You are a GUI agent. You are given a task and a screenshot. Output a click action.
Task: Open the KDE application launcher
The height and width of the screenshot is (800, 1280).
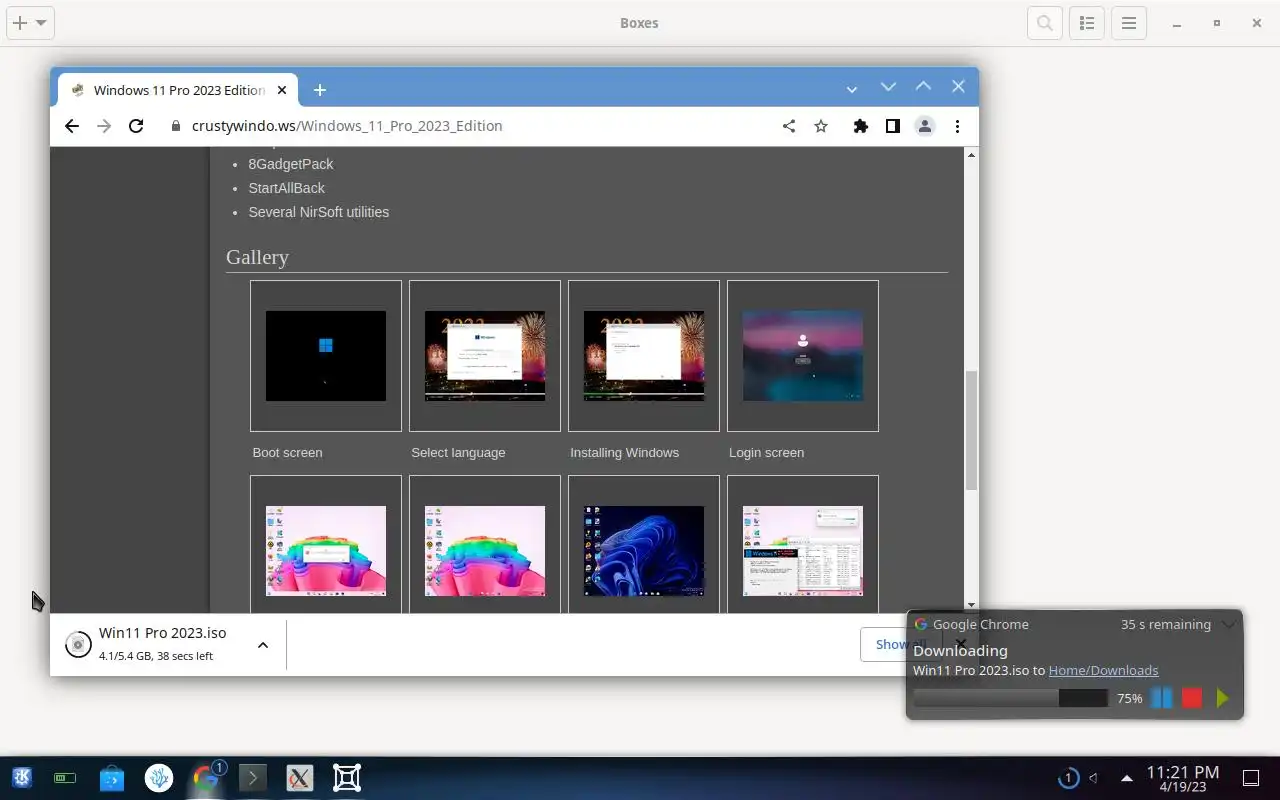coord(21,777)
